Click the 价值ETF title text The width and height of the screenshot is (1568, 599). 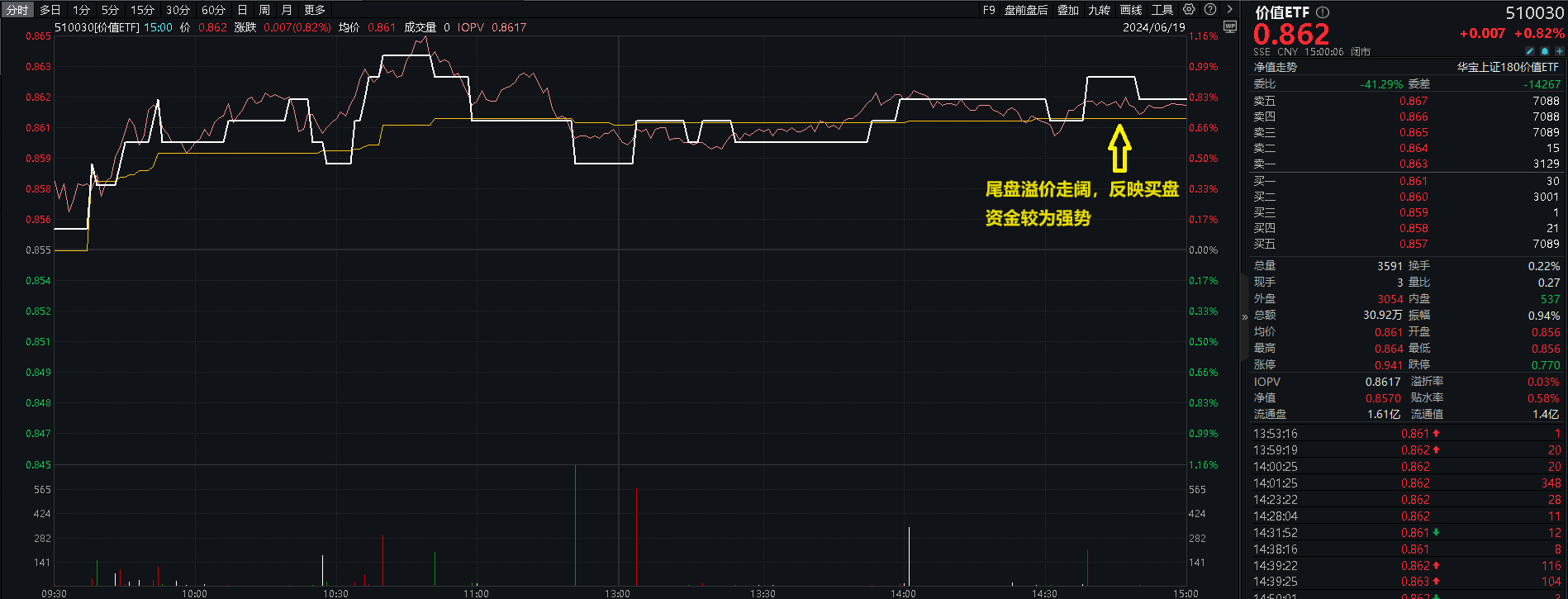[1282, 12]
